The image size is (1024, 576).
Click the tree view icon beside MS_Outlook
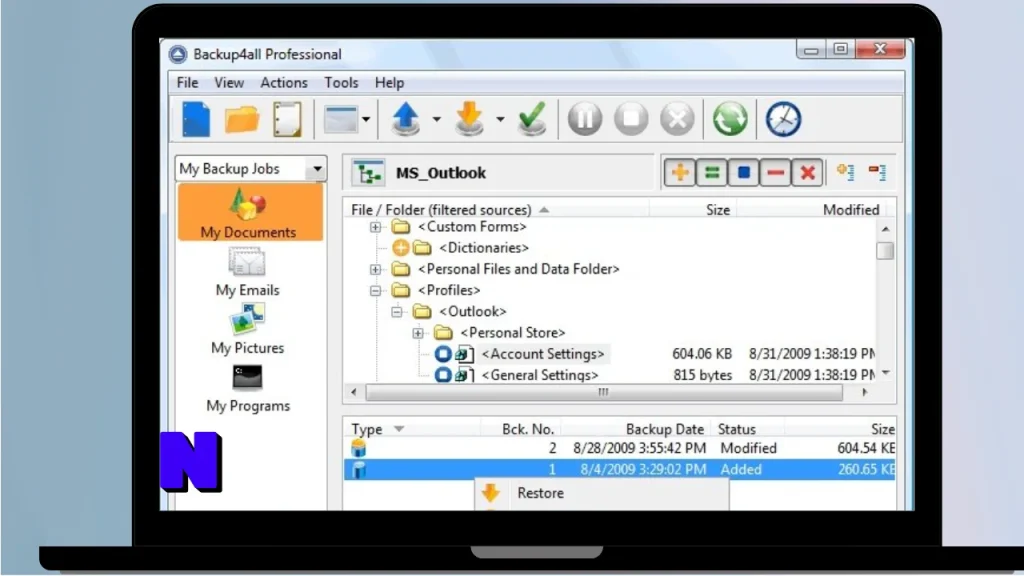pyautogui.click(x=368, y=173)
